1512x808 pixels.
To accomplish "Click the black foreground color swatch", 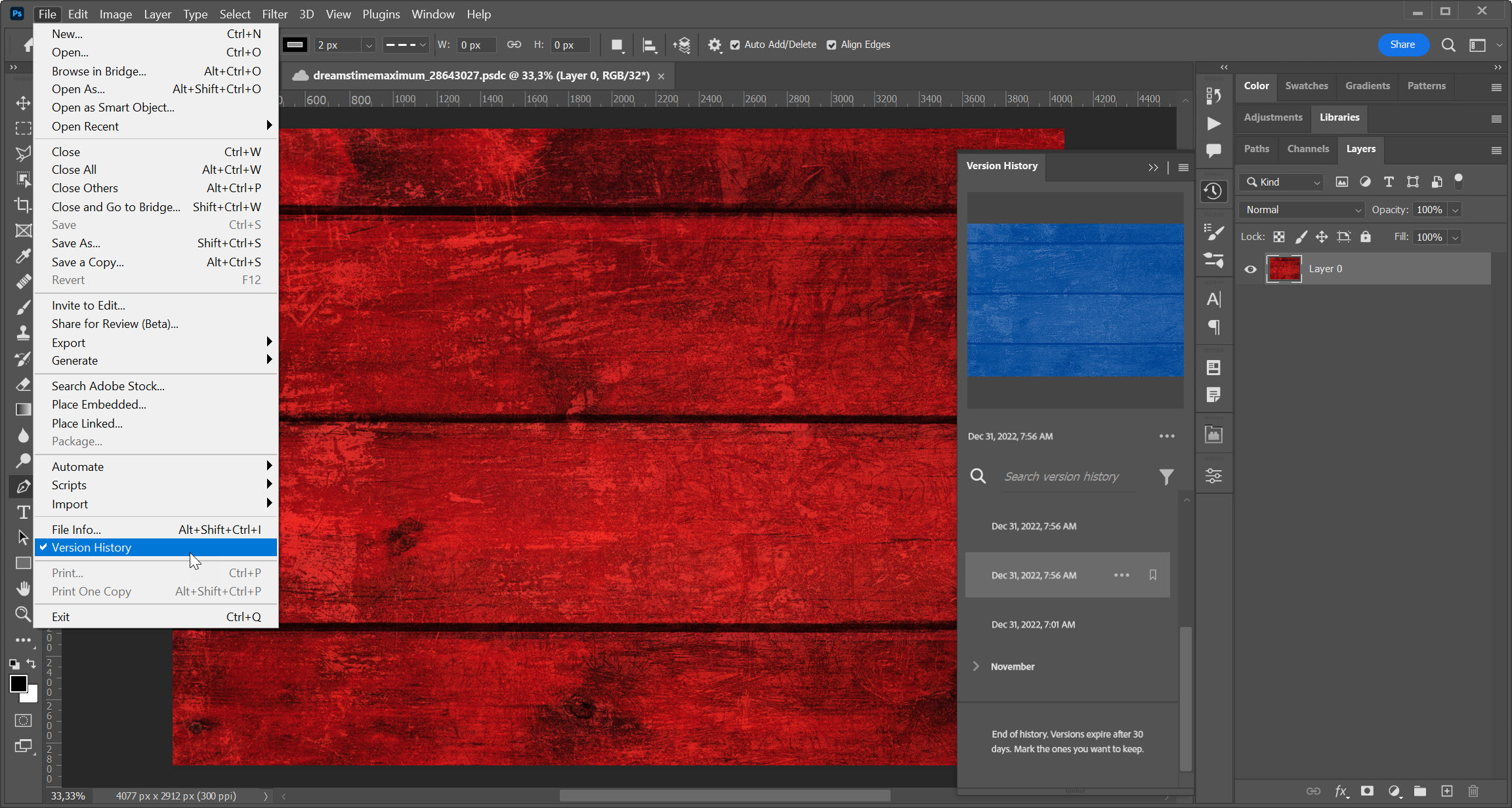I will click(x=18, y=683).
